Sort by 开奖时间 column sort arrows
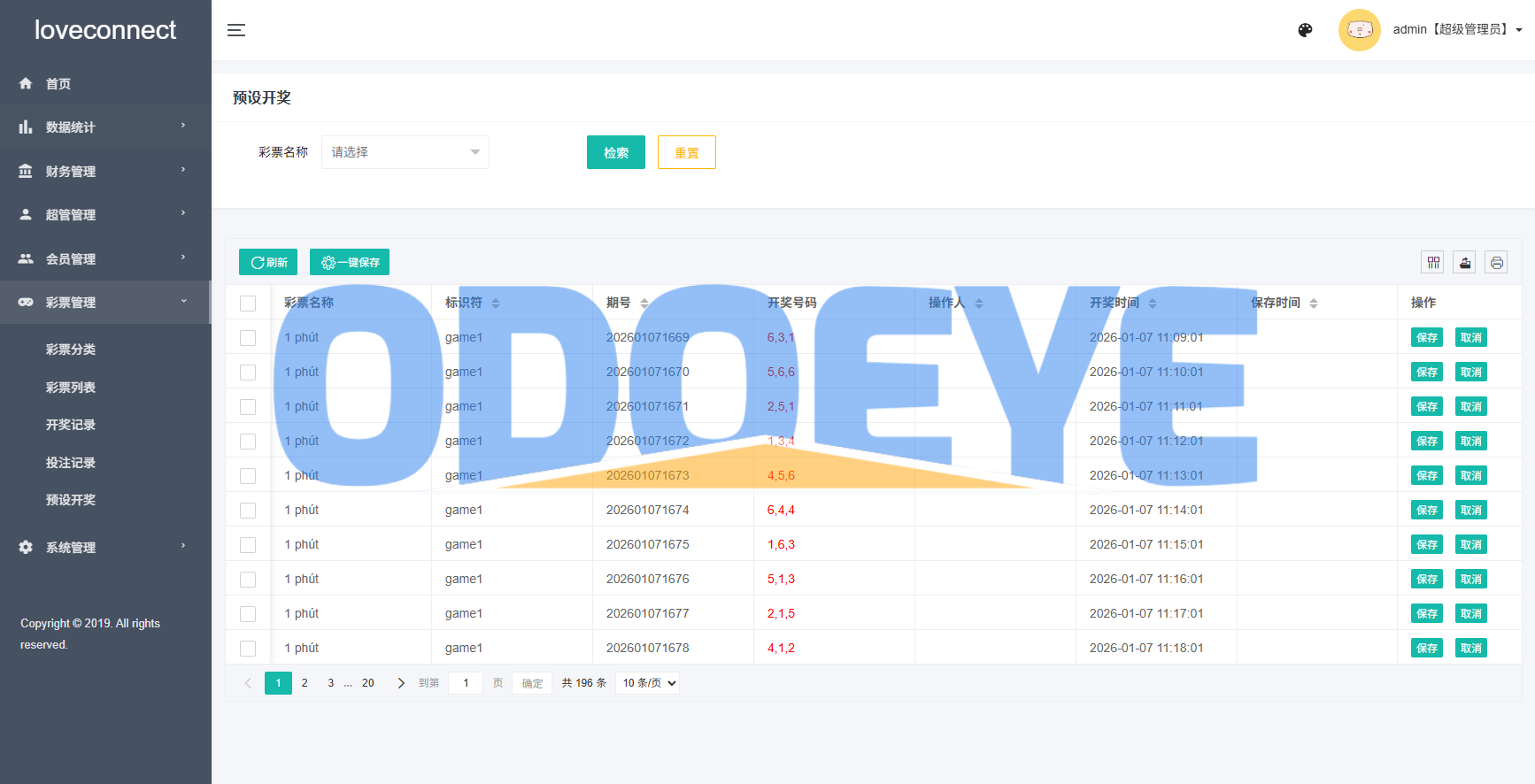This screenshot has height=784, width=1535. 1153,304
